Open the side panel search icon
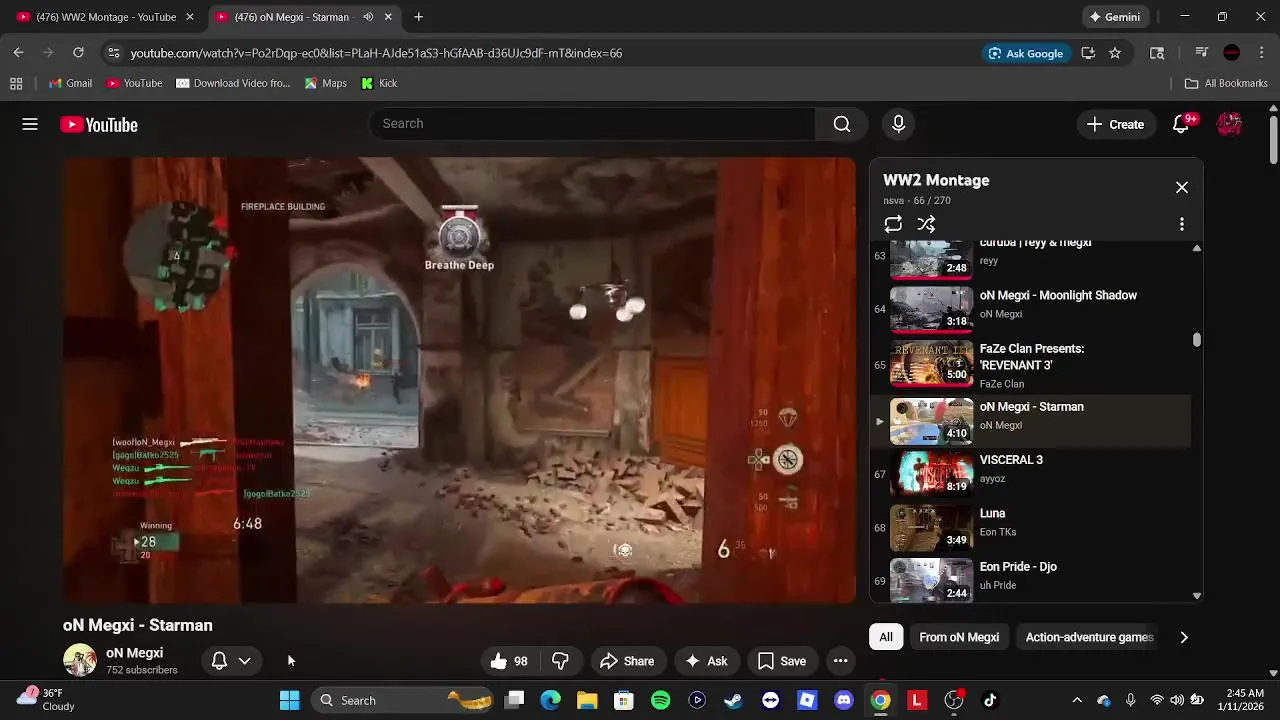1280x720 pixels. [1157, 53]
